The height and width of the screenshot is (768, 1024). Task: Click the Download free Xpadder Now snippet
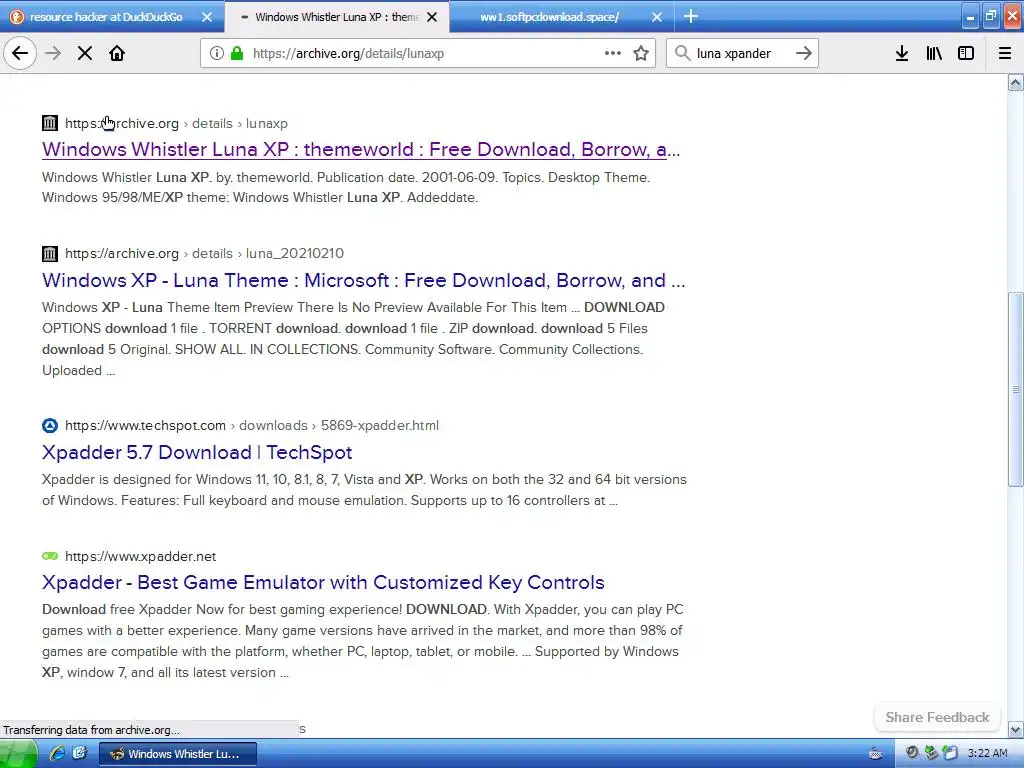click(362, 641)
